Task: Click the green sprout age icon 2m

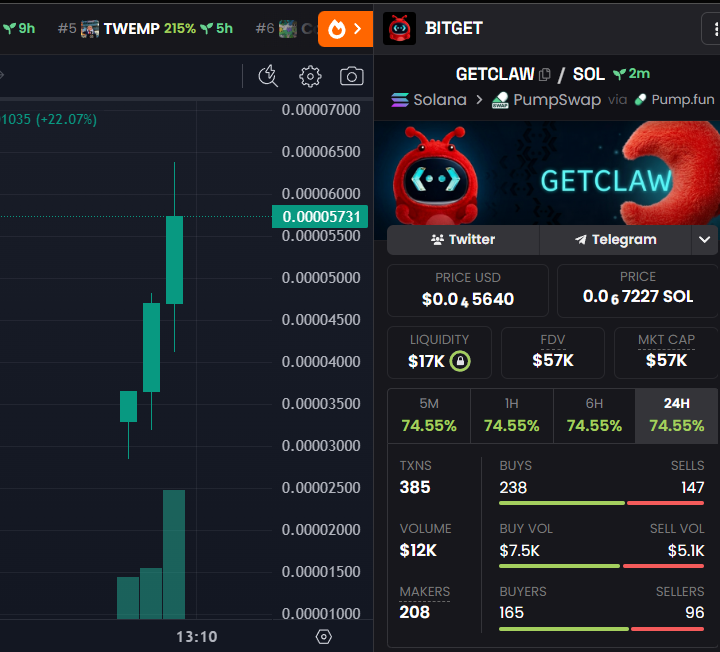Action: [619, 73]
